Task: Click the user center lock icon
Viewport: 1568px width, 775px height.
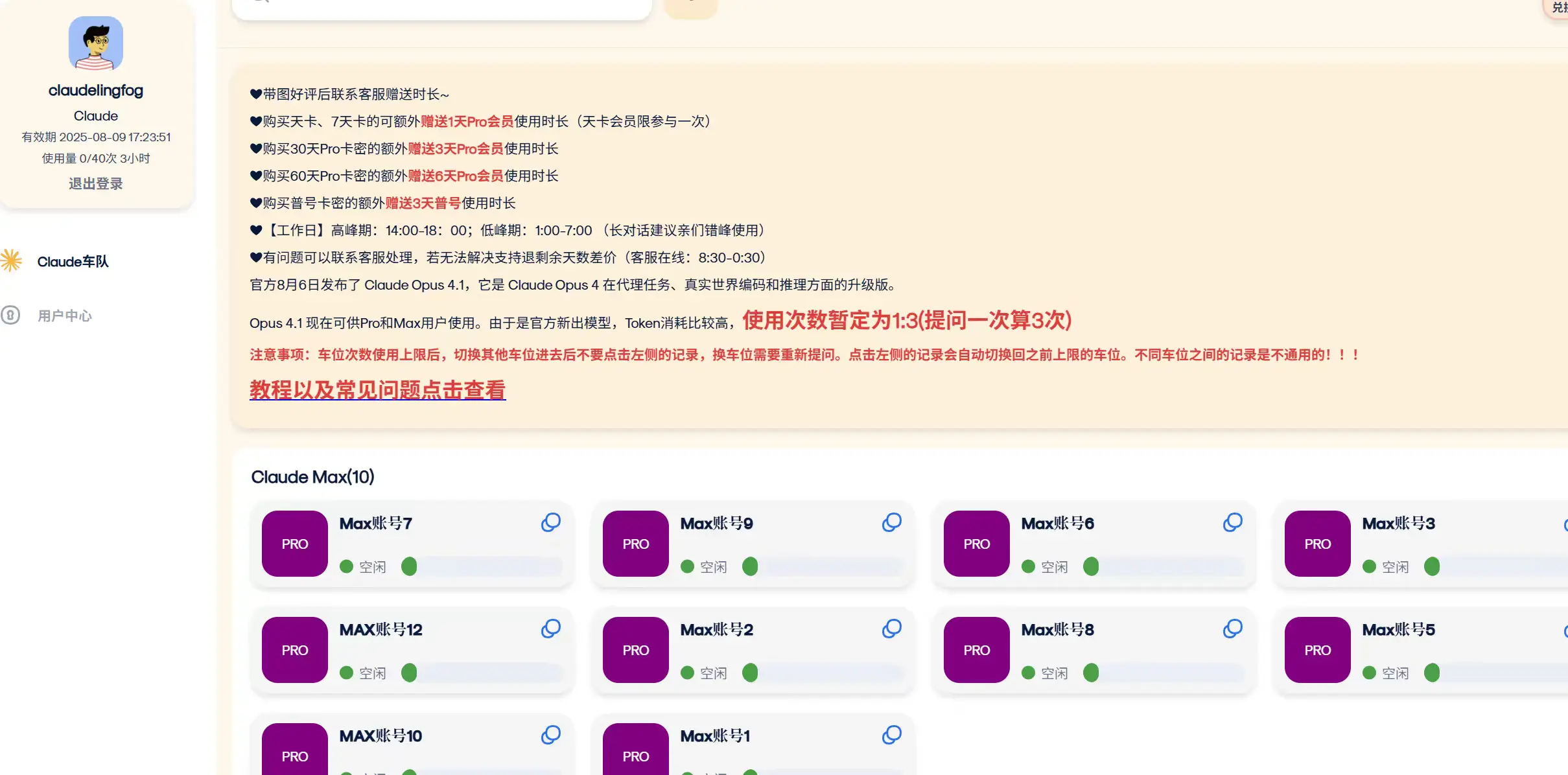Action: coord(10,315)
